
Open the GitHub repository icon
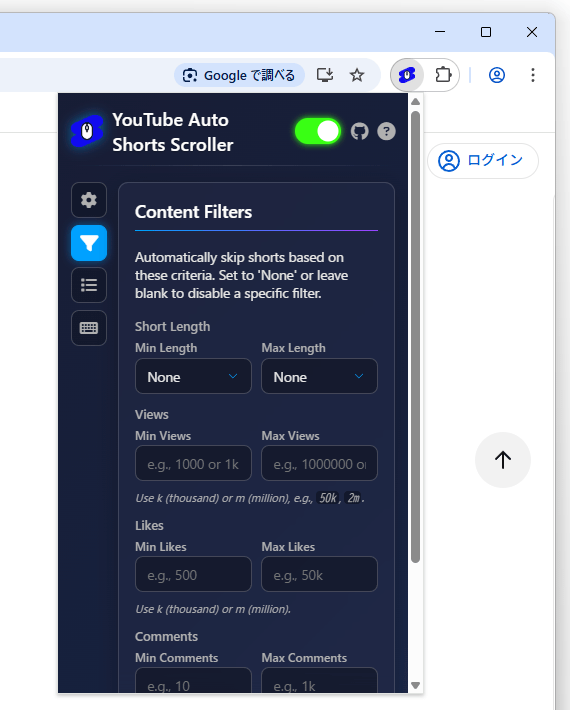click(359, 132)
